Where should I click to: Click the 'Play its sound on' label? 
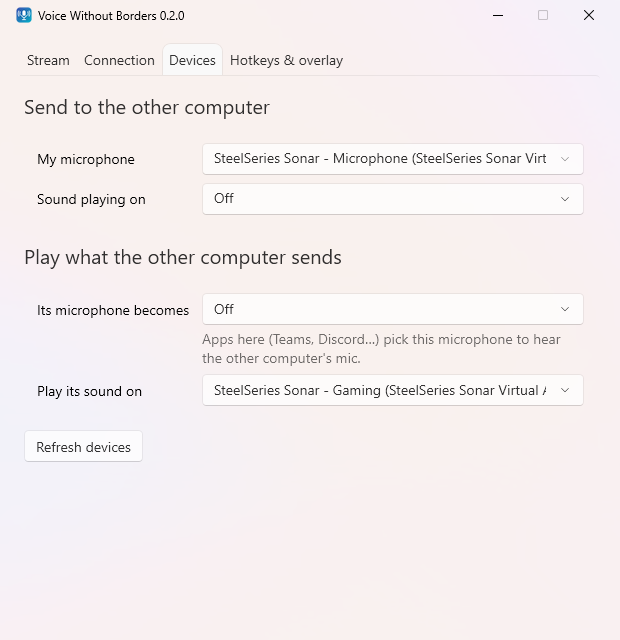coord(89,391)
